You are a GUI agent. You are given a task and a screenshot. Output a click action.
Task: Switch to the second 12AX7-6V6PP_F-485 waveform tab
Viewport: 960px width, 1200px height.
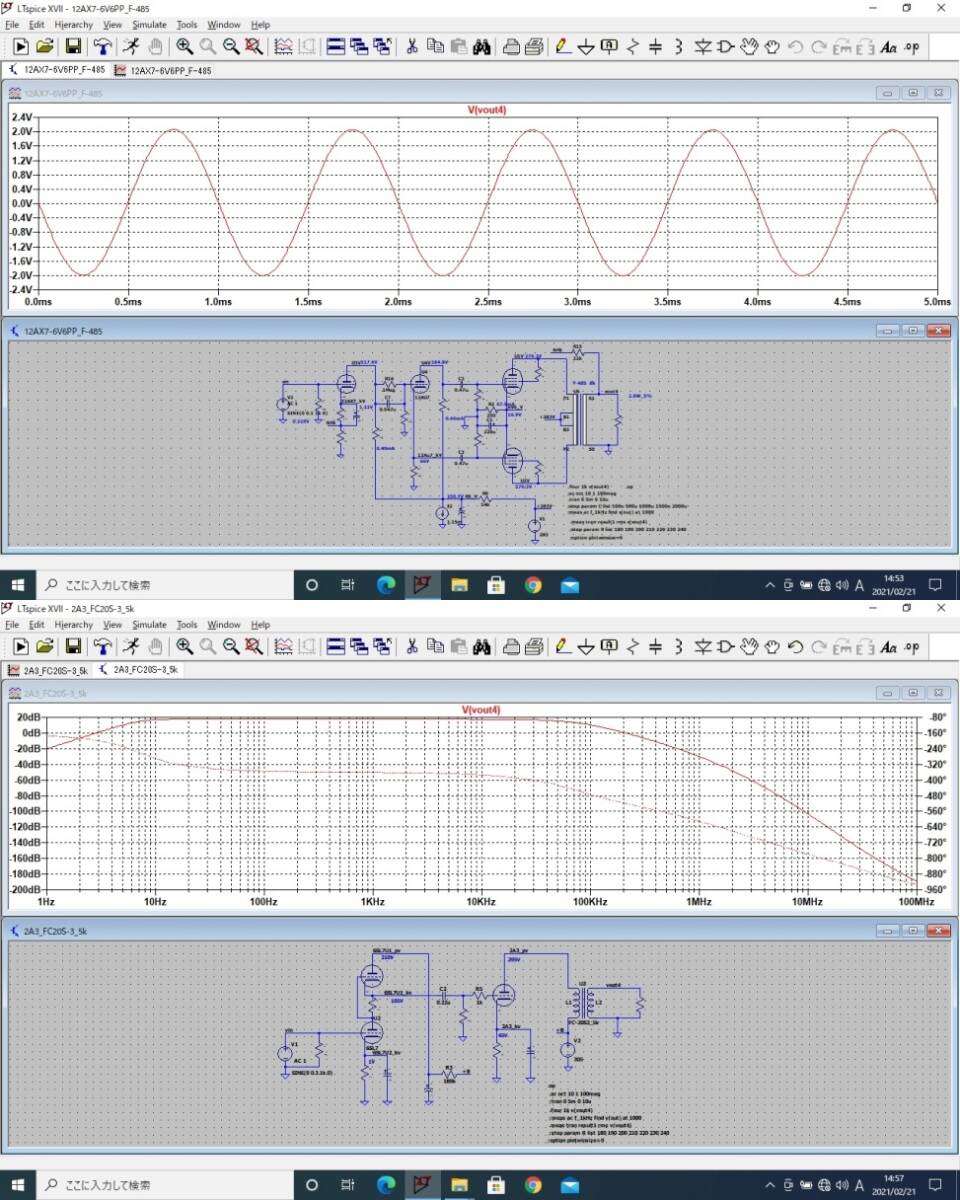(x=163, y=71)
